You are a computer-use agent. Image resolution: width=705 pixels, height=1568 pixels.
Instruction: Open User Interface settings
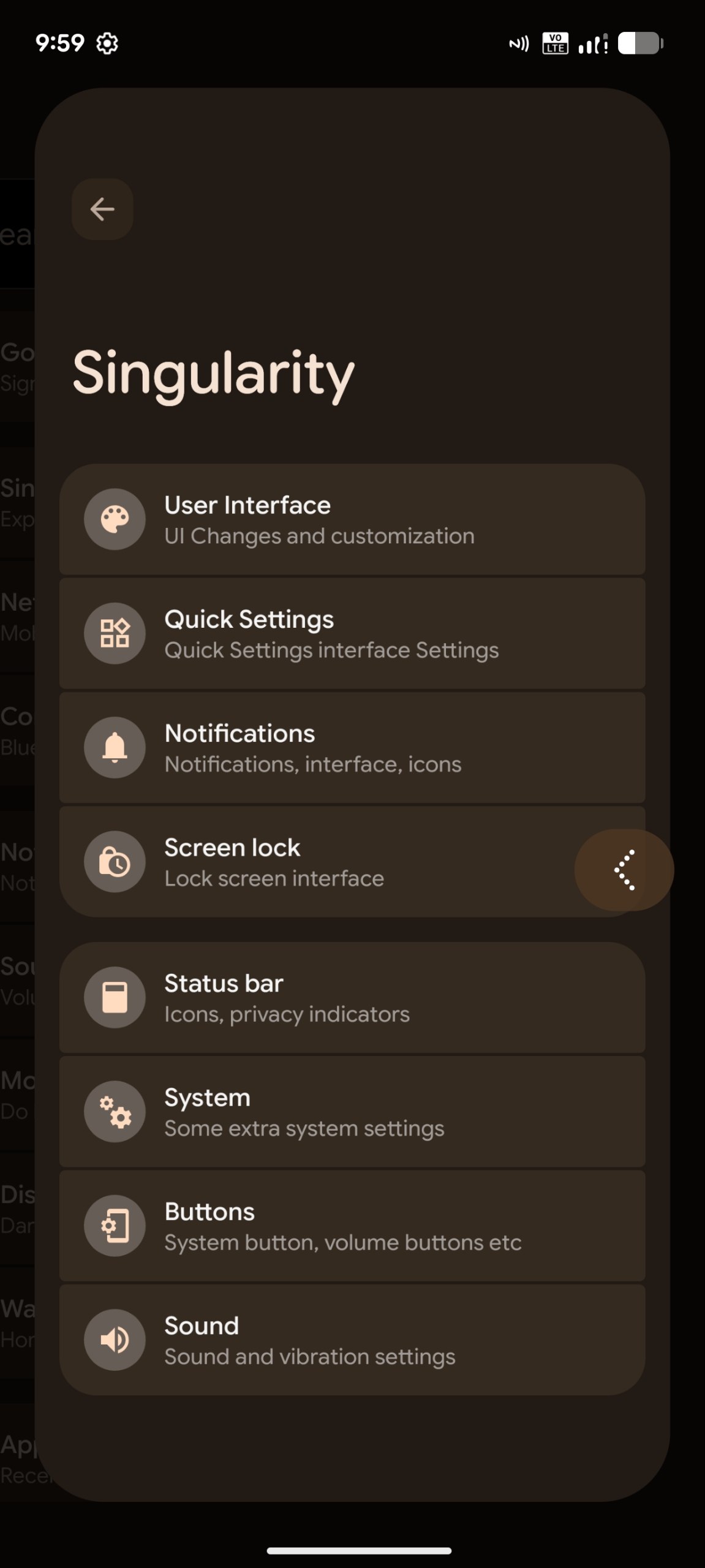pos(352,519)
